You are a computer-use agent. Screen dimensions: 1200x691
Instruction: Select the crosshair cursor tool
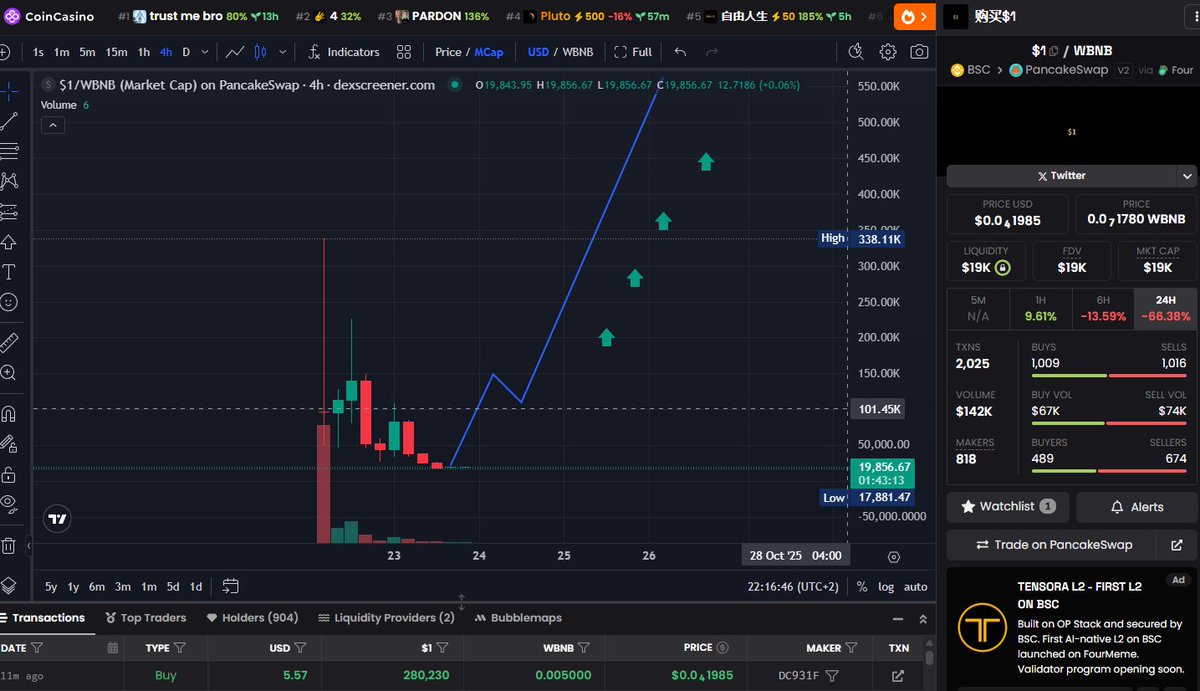pyautogui.click(x=9, y=91)
